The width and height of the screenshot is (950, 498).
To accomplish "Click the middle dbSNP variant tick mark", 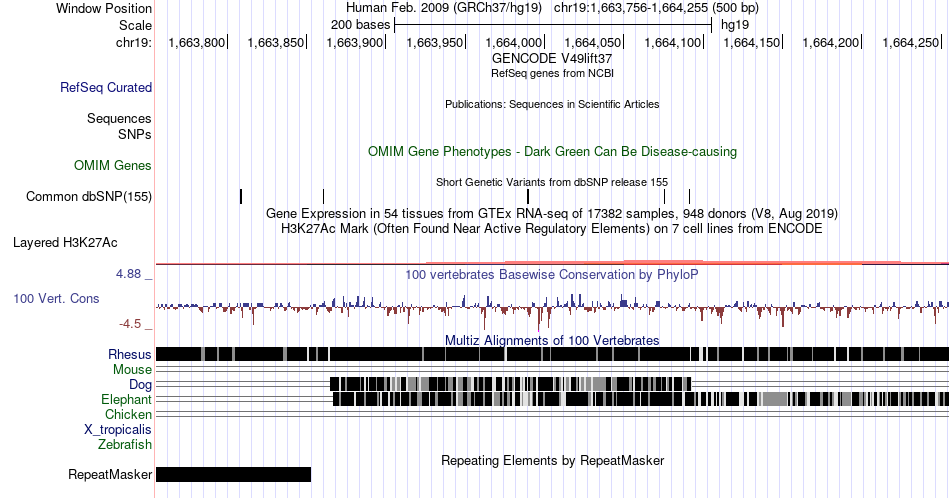I will [528, 196].
